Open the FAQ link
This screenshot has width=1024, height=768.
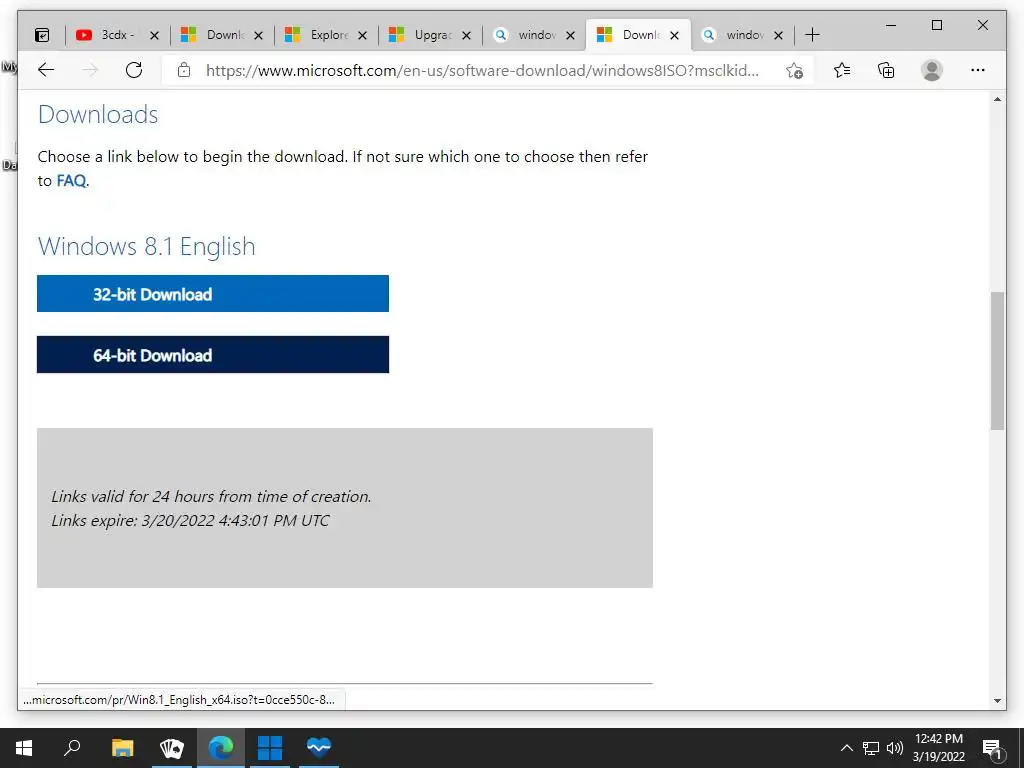(71, 181)
